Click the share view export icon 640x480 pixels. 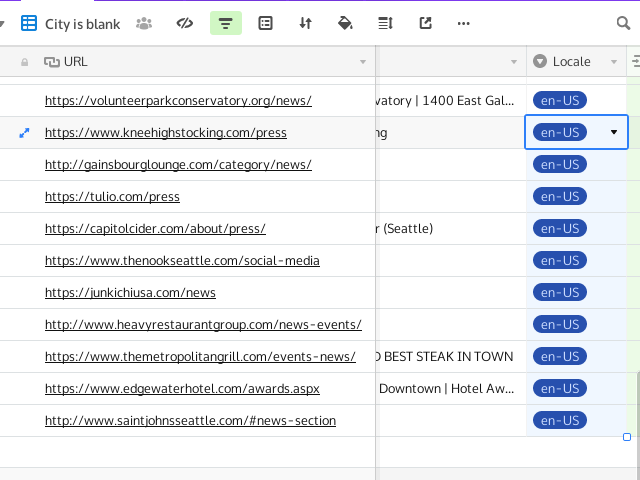[425, 23]
